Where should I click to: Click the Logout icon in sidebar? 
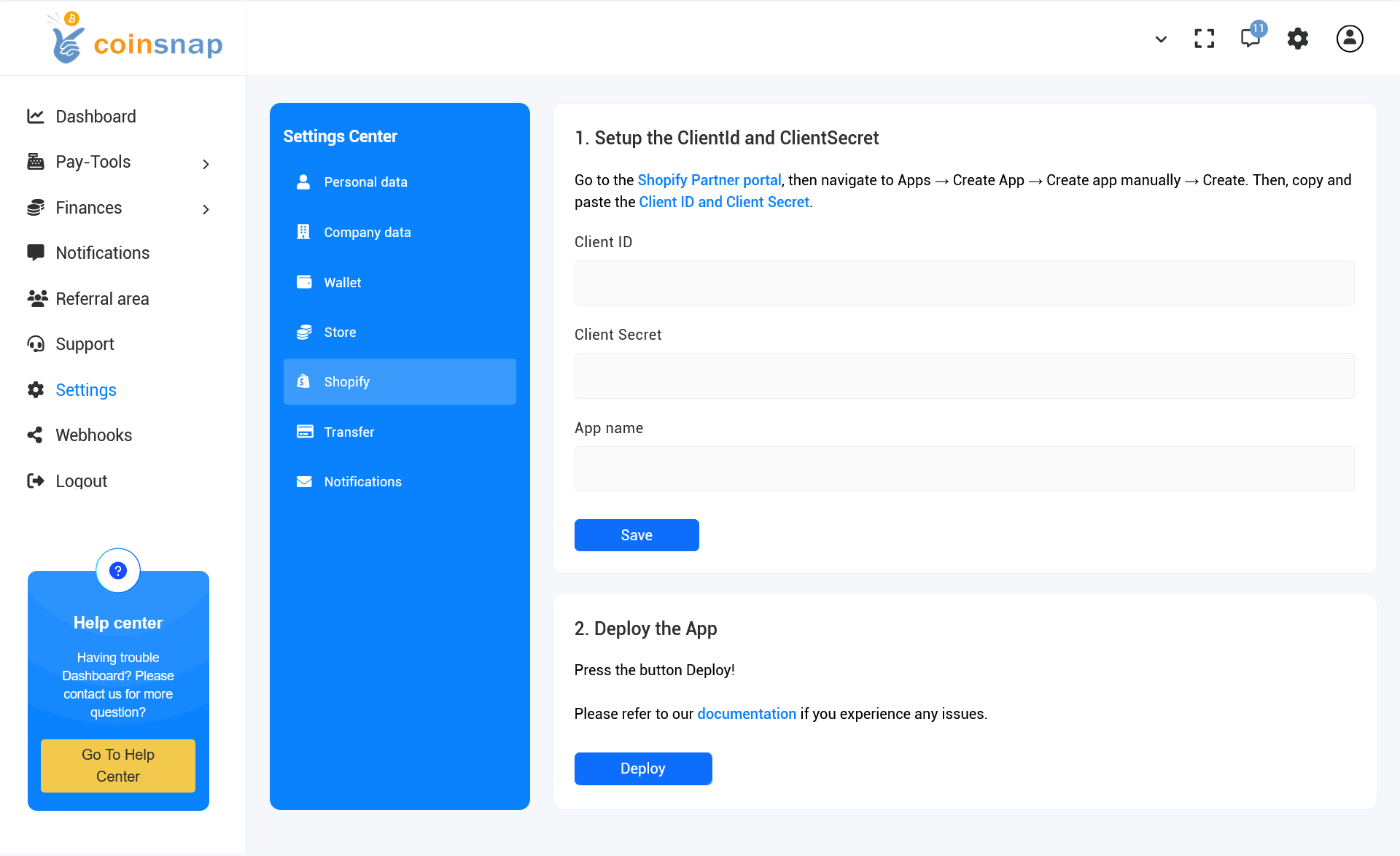pos(35,480)
